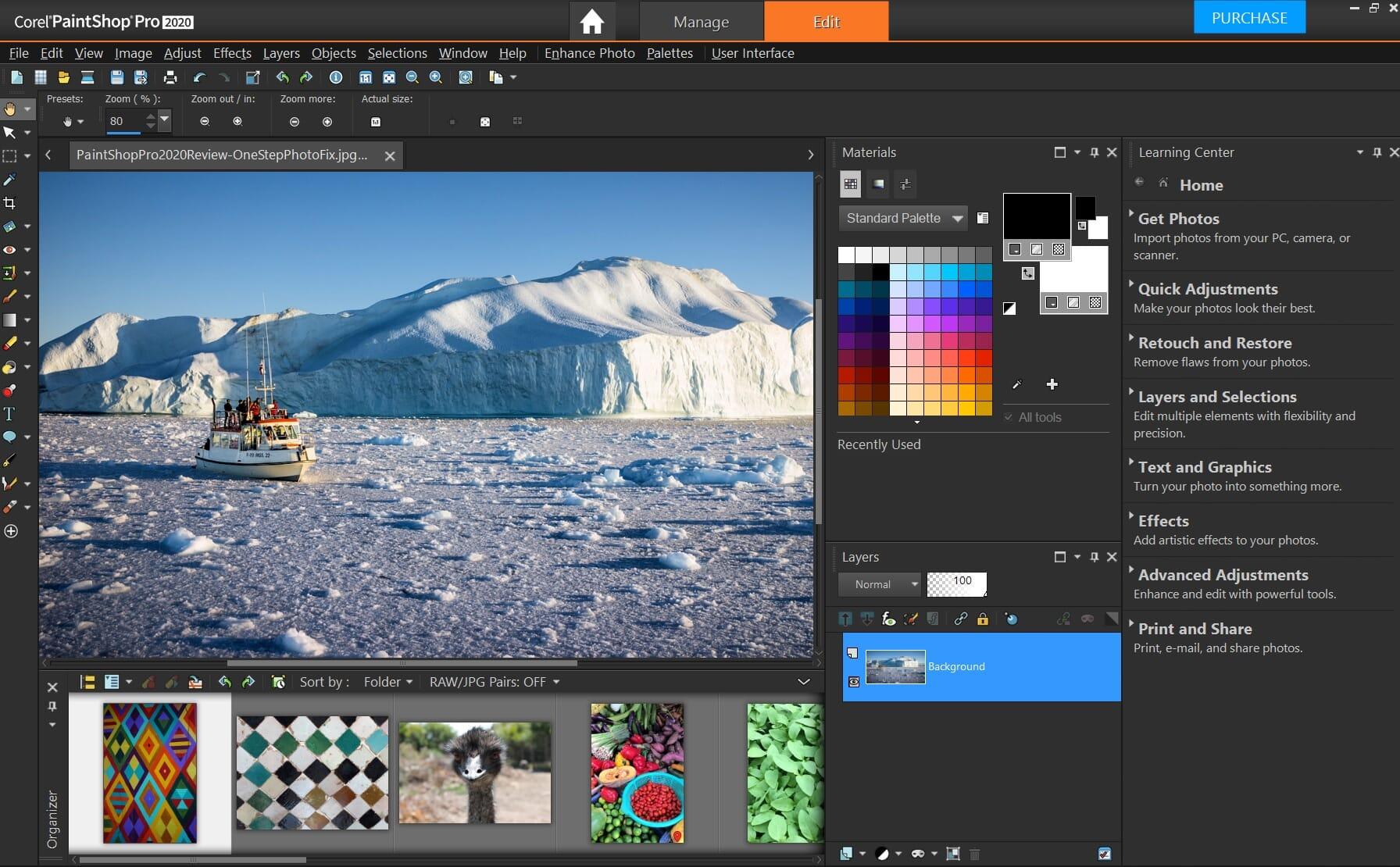The height and width of the screenshot is (867, 1400).
Task: Select the Red Eye removal tool
Action: (10, 249)
